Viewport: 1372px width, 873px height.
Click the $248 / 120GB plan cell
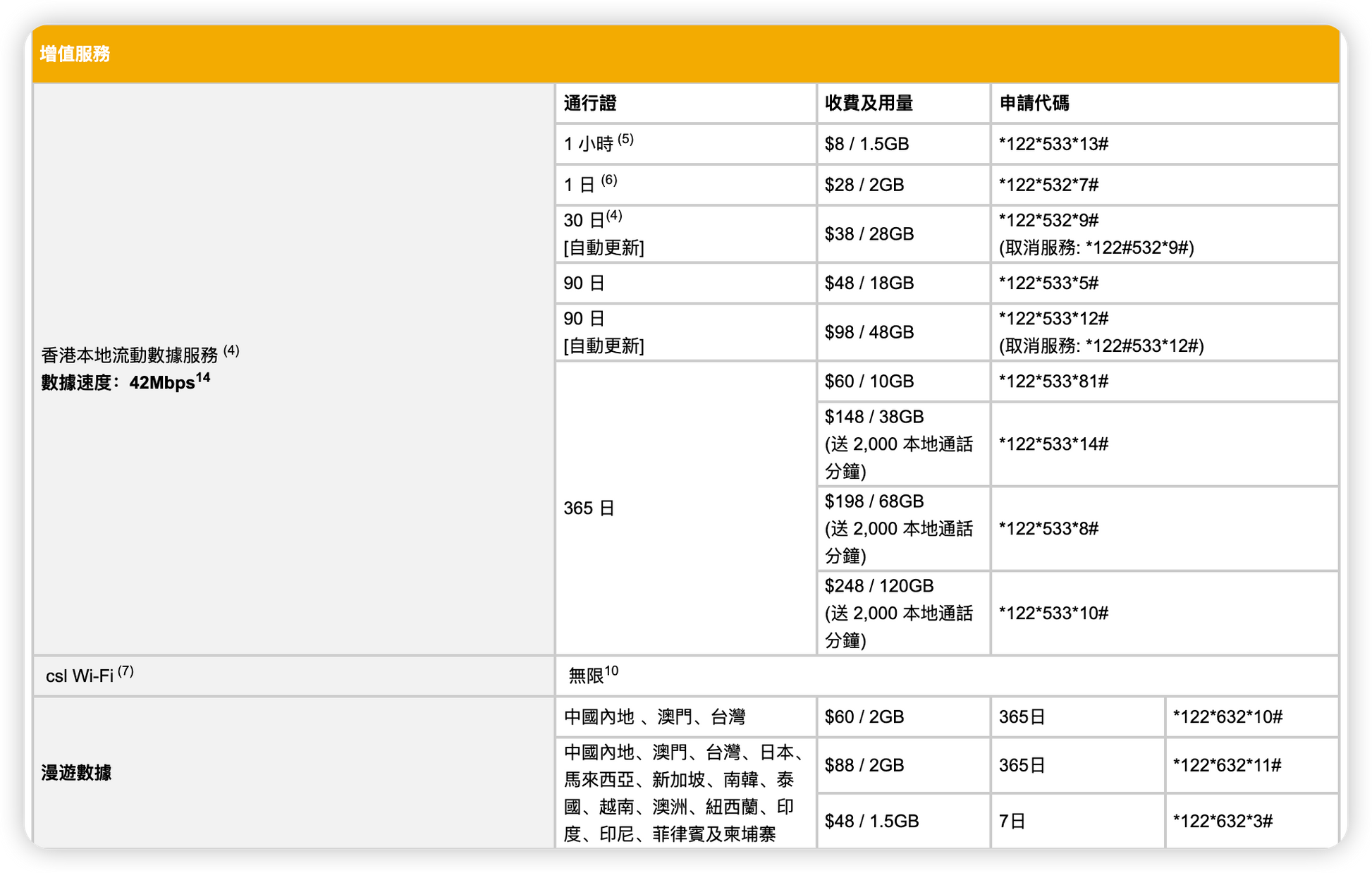click(878, 587)
